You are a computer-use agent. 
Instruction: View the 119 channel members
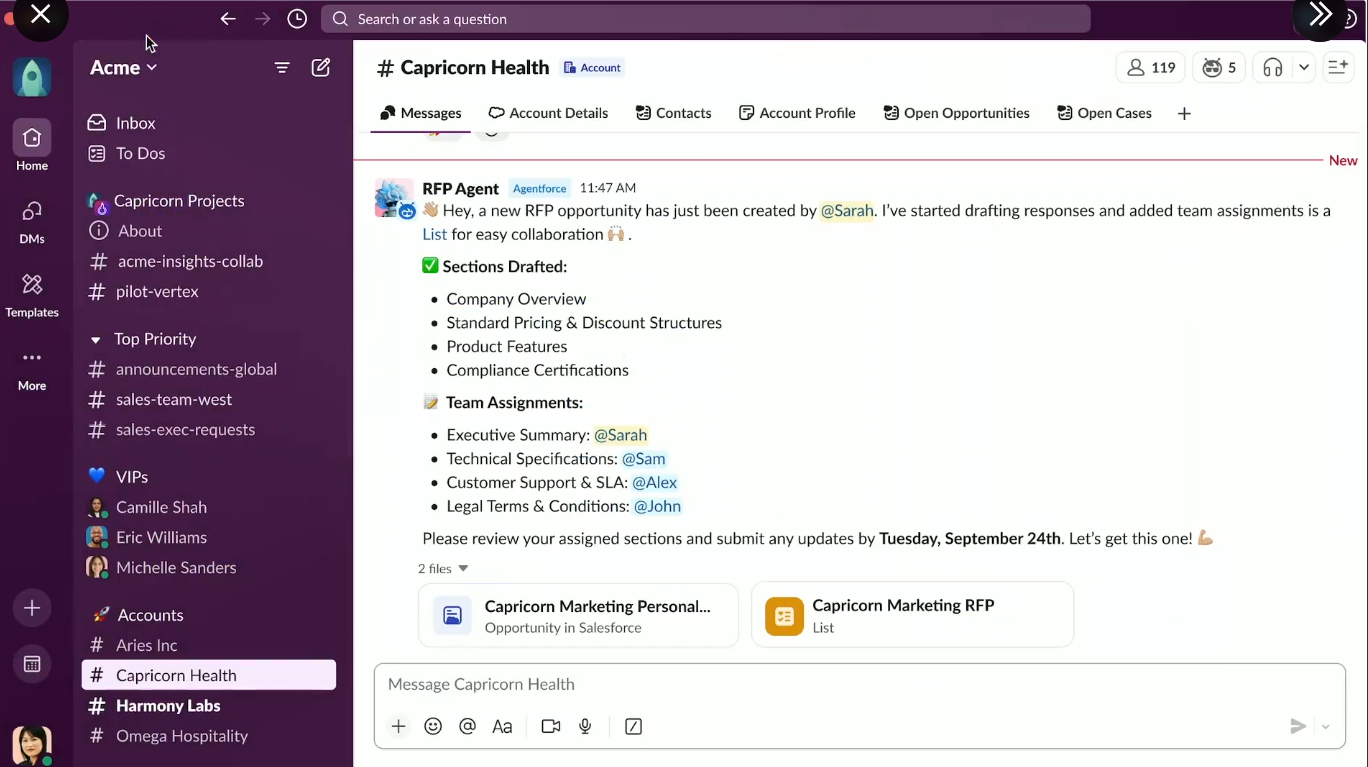(1150, 68)
